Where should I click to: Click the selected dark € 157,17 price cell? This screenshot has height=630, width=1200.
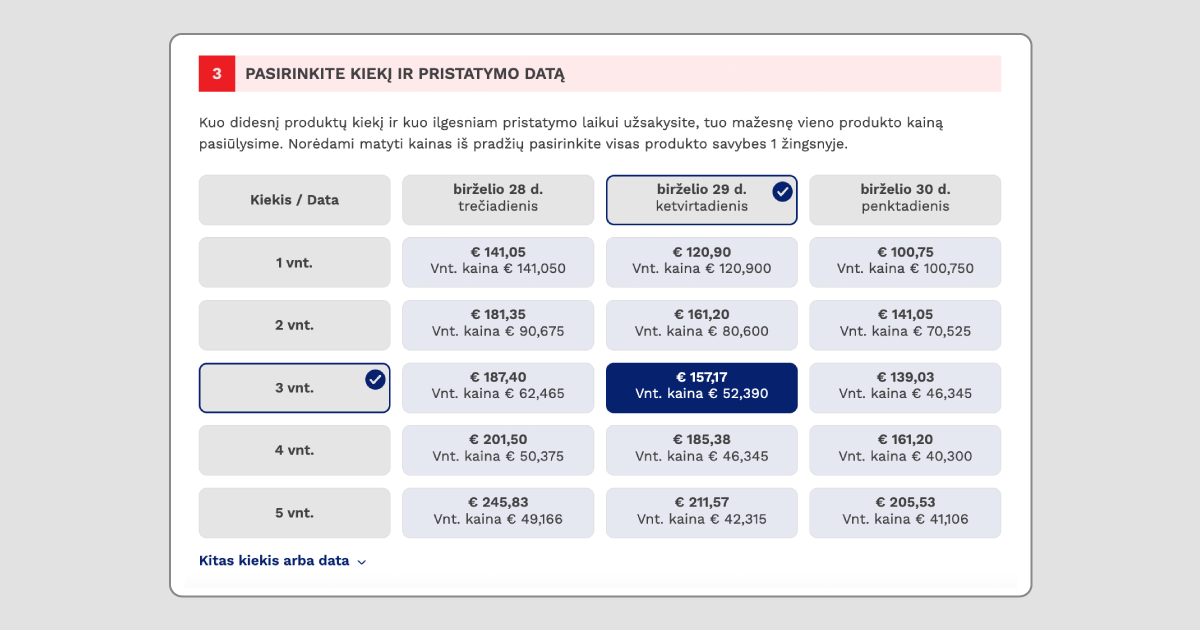(x=701, y=387)
